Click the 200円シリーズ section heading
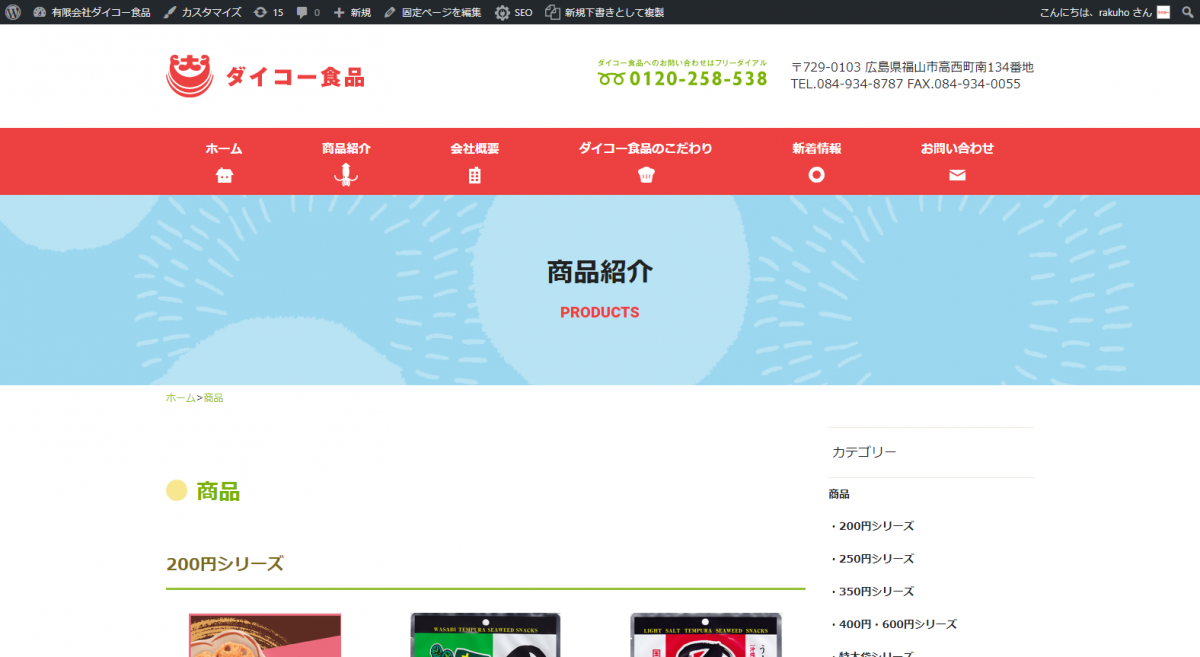This screenshot has height=657, width=1200. click(225, 564)
